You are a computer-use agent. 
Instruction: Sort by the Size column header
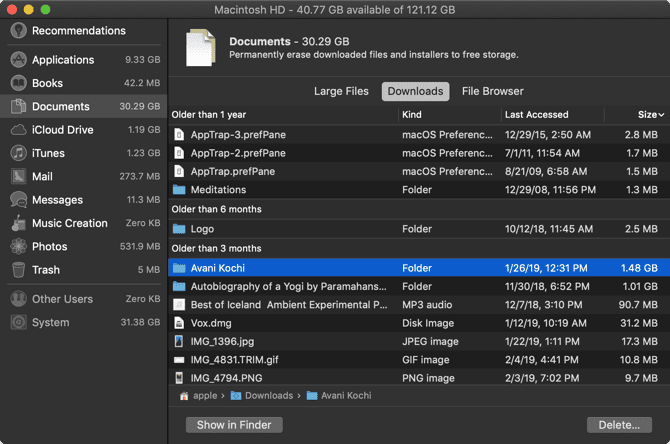coord(651,115)
